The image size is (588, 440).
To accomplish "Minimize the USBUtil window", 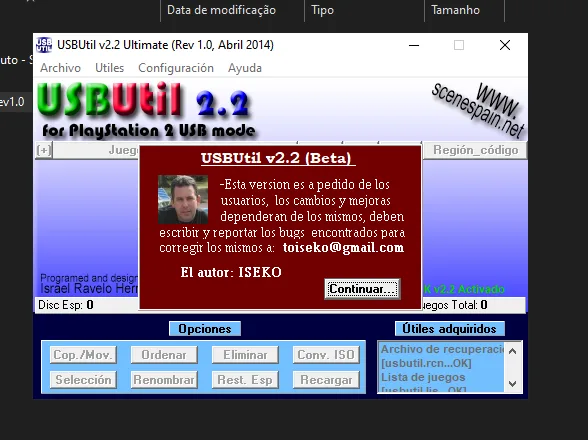I will [414, 45].
